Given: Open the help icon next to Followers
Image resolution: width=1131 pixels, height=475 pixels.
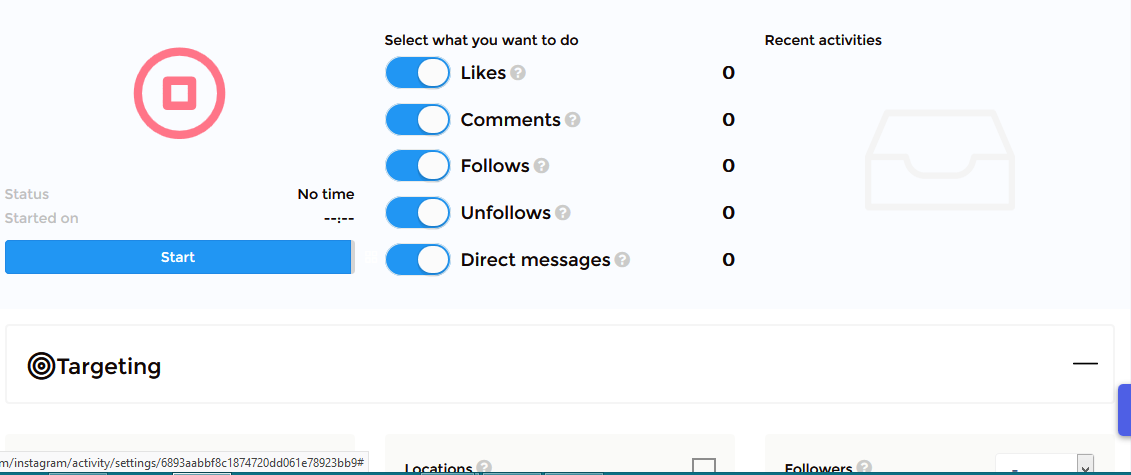Looking at the screenshot, I should [x=864, y=468].
